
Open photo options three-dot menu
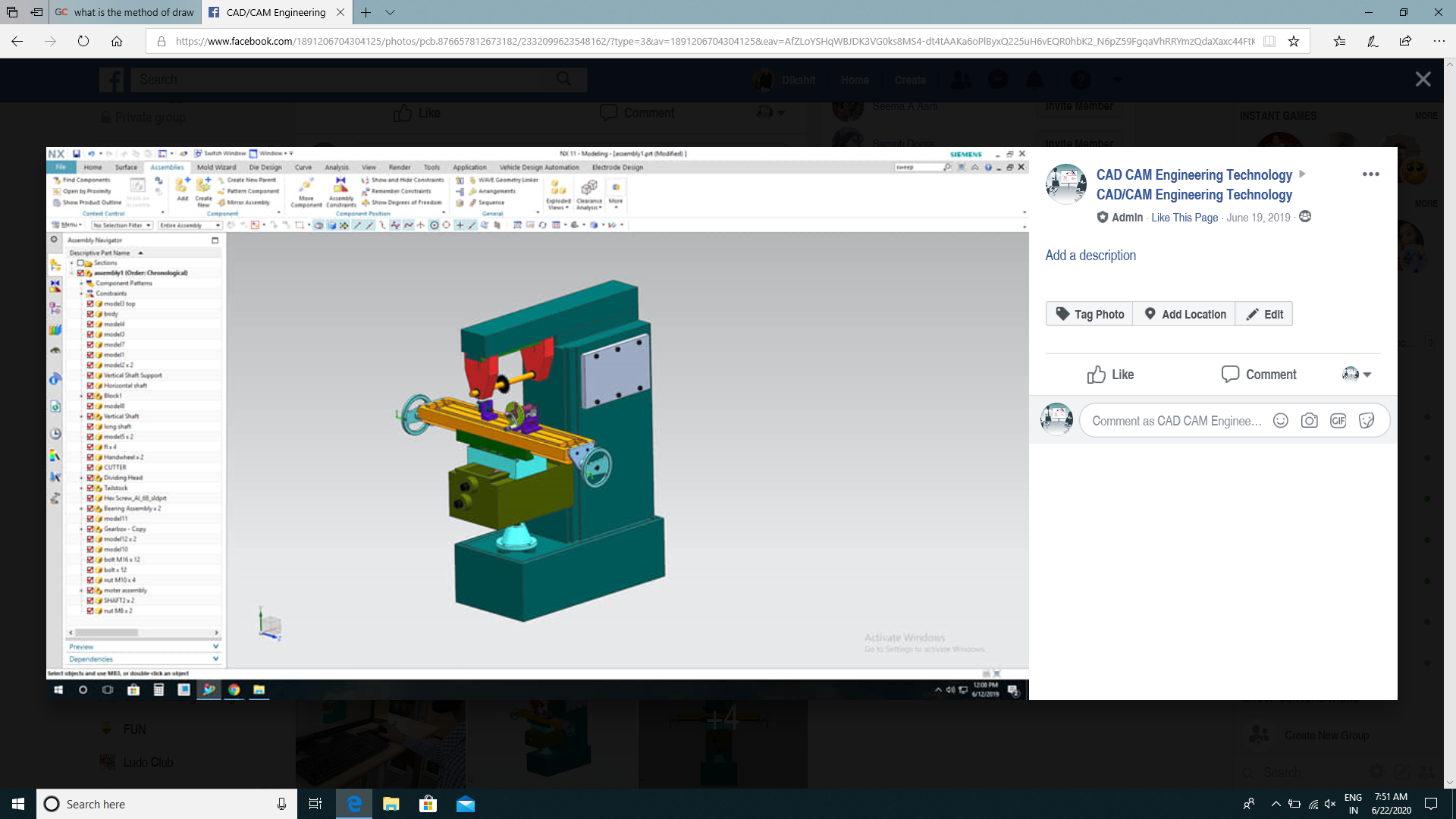click(x=1370, y=174)
